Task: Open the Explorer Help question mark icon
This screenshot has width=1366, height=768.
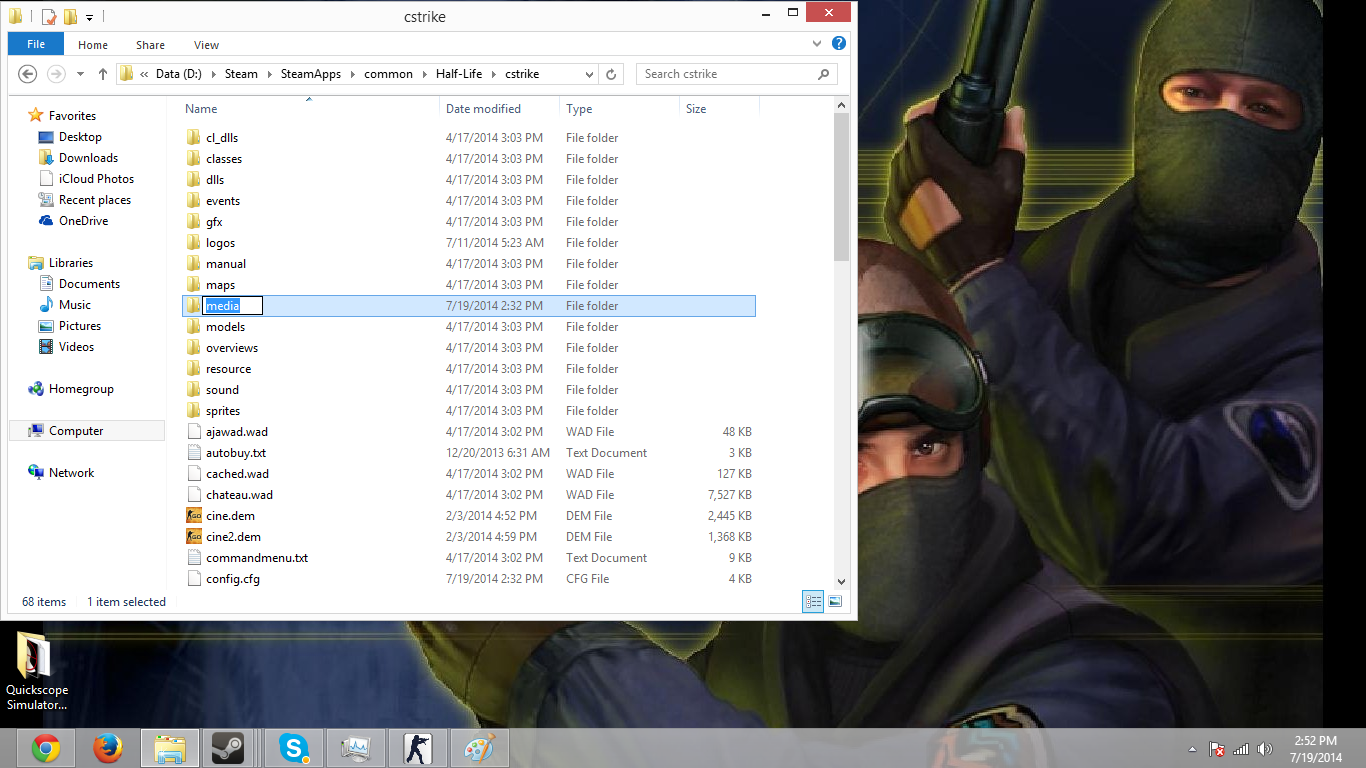Action: coord(839,44)
